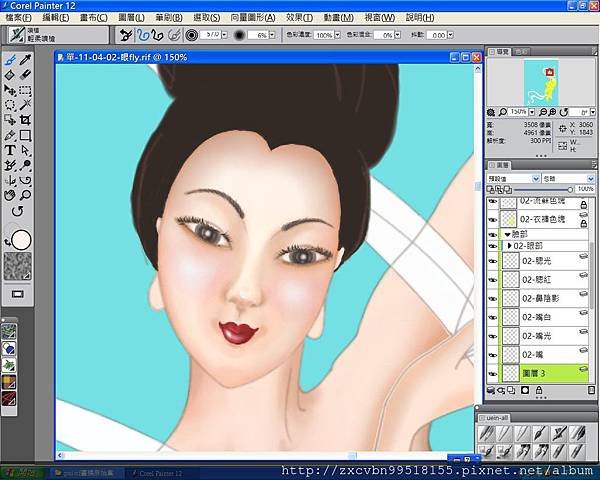Collapse the 臉部 layer group
The image size is (600, 480).
tap(507, 234)
